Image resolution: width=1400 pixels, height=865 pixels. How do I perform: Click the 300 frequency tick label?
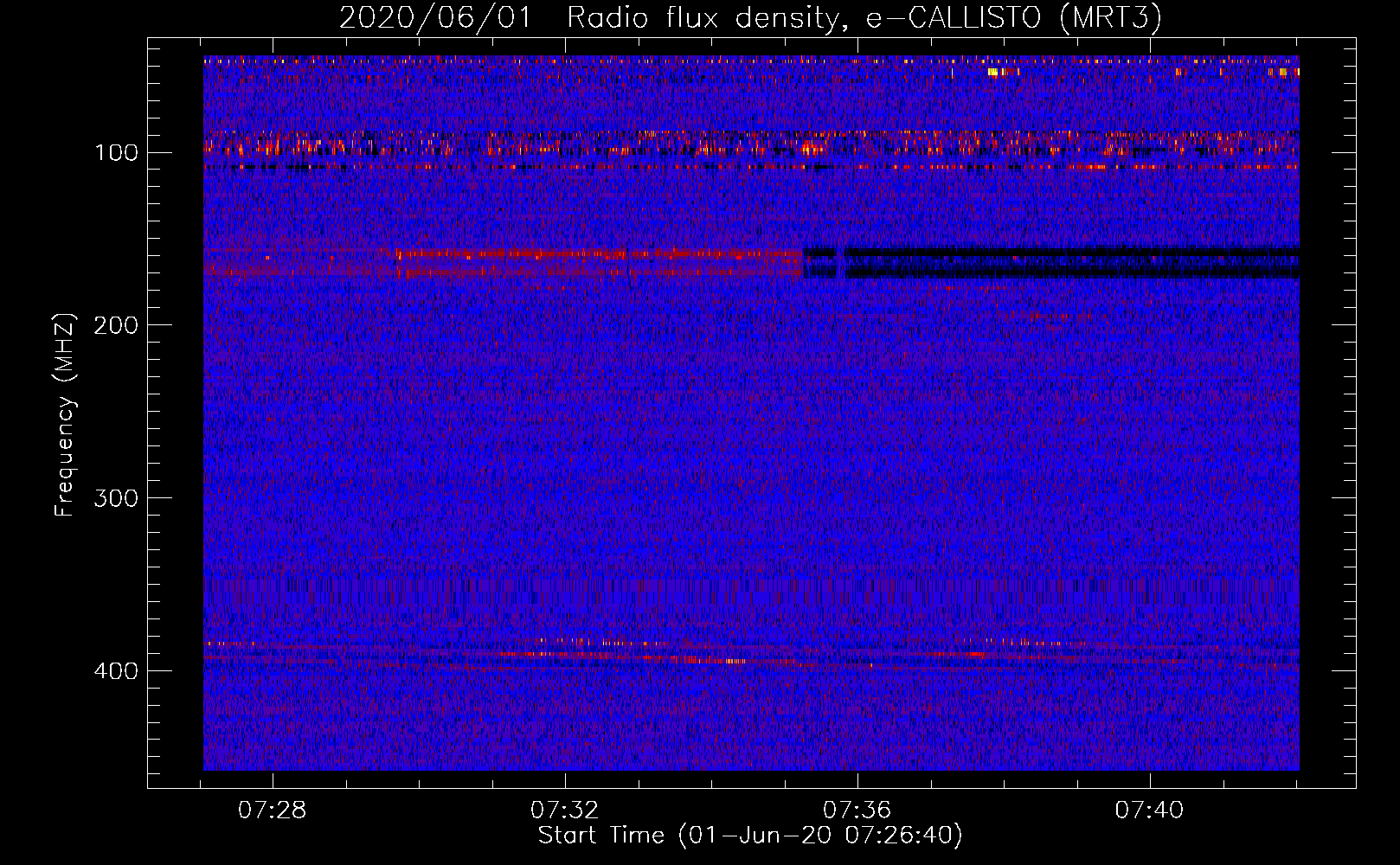tap(116, 498)
